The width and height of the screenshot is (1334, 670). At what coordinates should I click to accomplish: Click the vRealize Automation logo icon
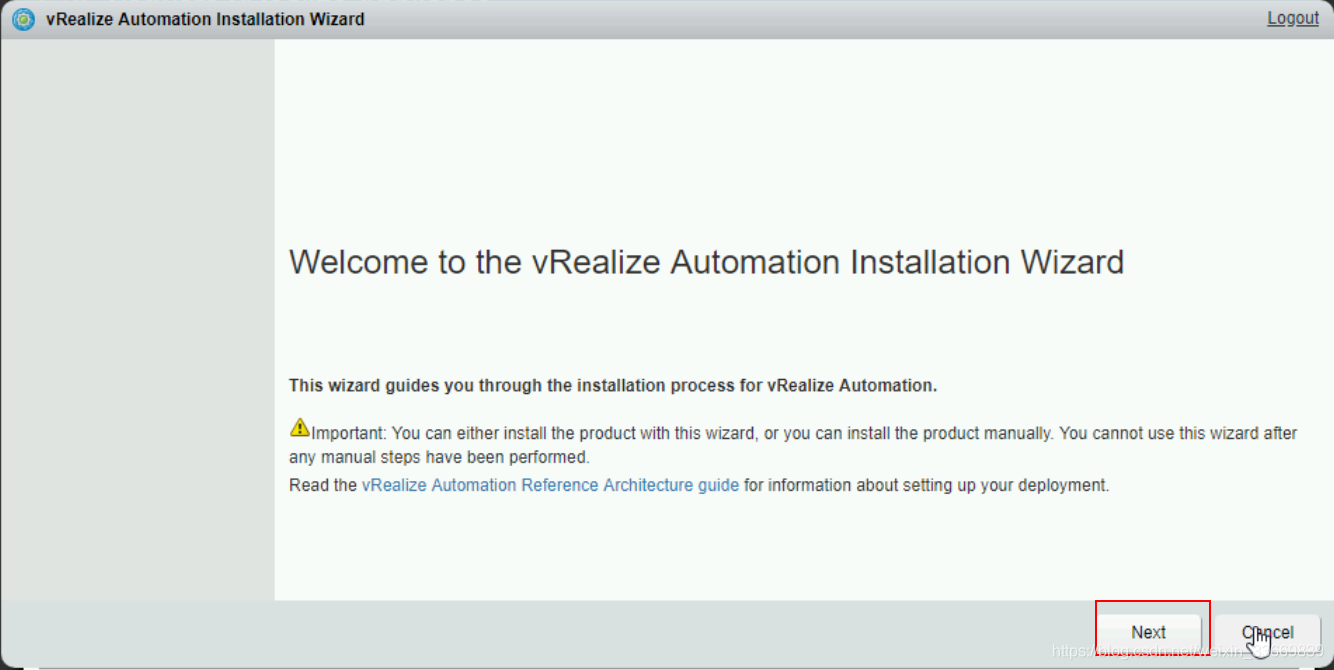pyautogui.click(x=23, y=19)
